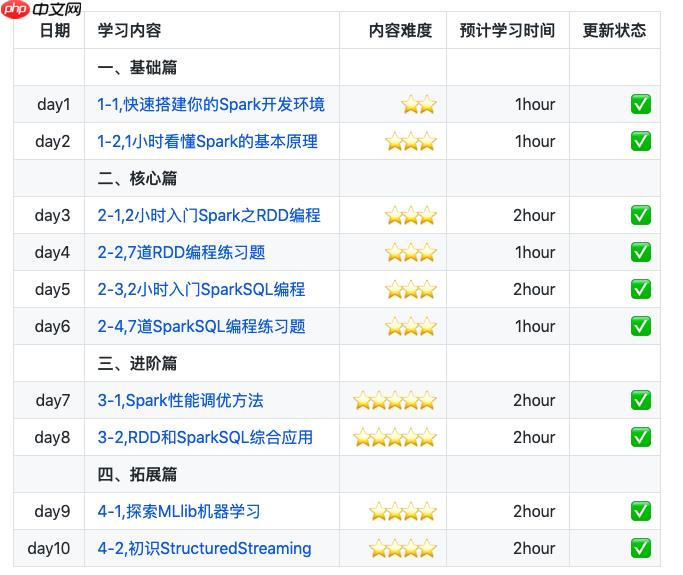Click the 二、核心篇 section heading
Screen dimensions: 683x575
(x=137, y=179)
